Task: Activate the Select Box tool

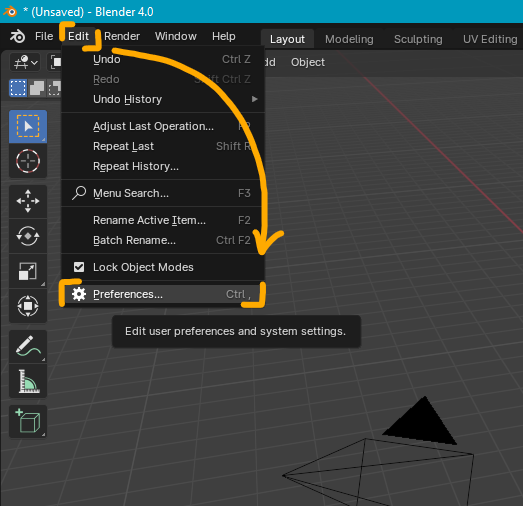Action: (x=28, y=126)
